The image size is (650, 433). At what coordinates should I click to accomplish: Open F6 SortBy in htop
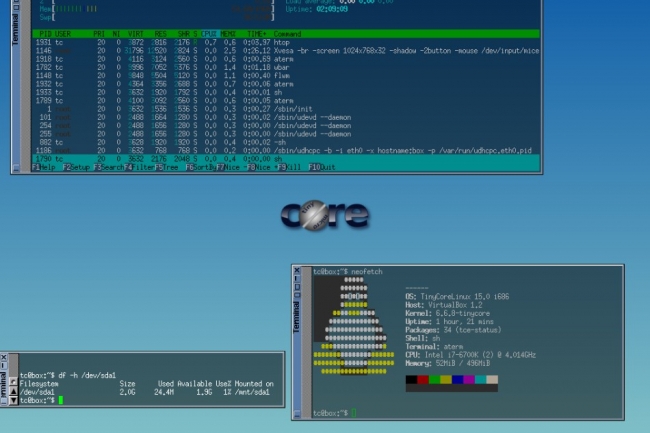201,167
